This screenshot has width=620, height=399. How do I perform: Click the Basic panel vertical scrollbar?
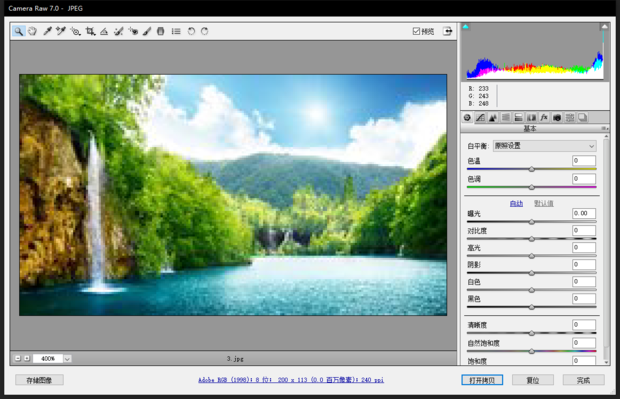point(606,249)
